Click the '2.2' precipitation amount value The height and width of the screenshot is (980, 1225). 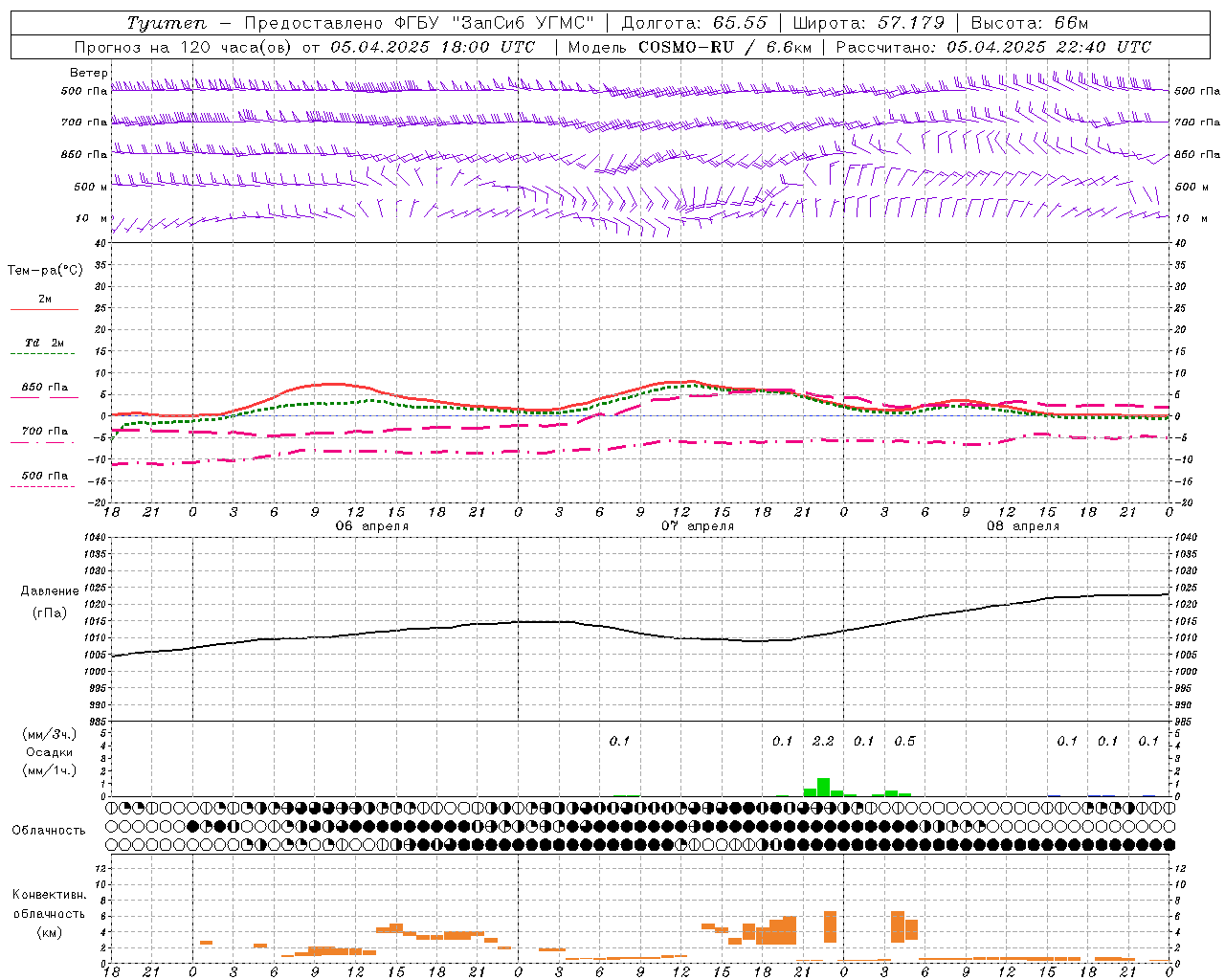tap(823, 741)
